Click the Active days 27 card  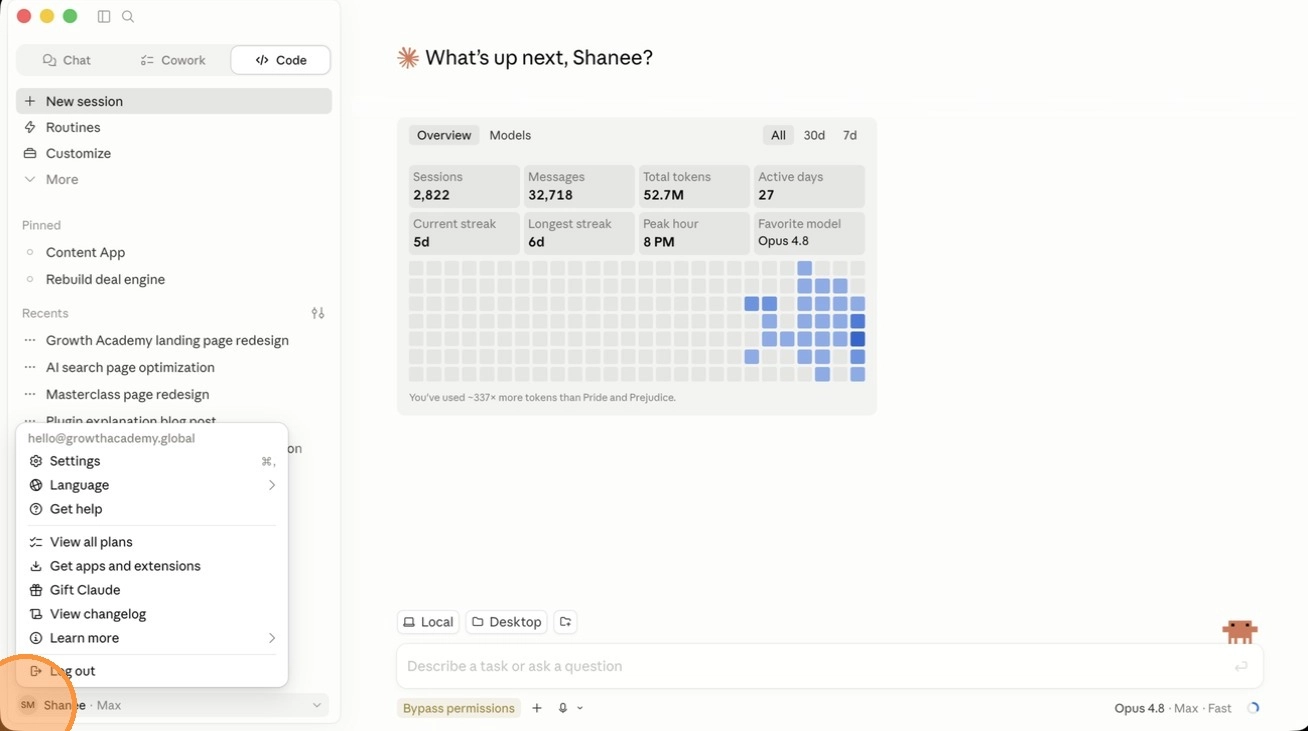click(x=809, y=186)
